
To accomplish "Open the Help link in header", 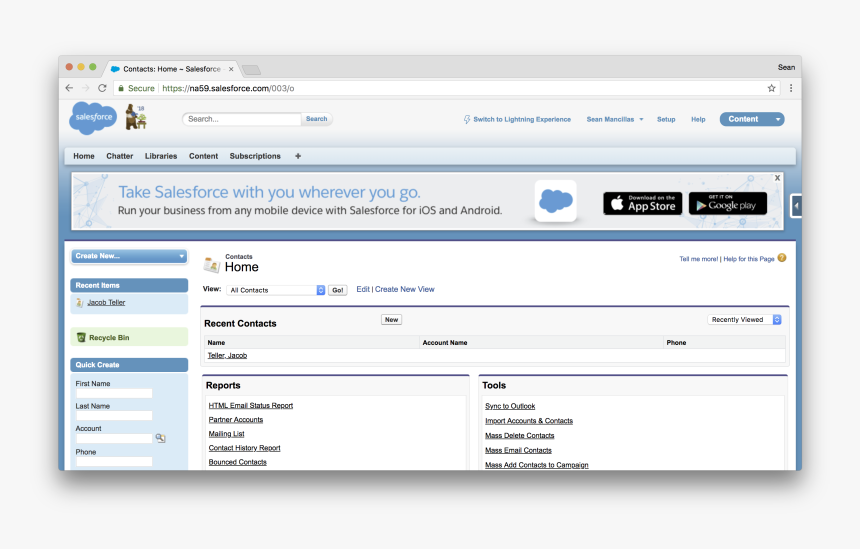I will click(x=698, y=120).
